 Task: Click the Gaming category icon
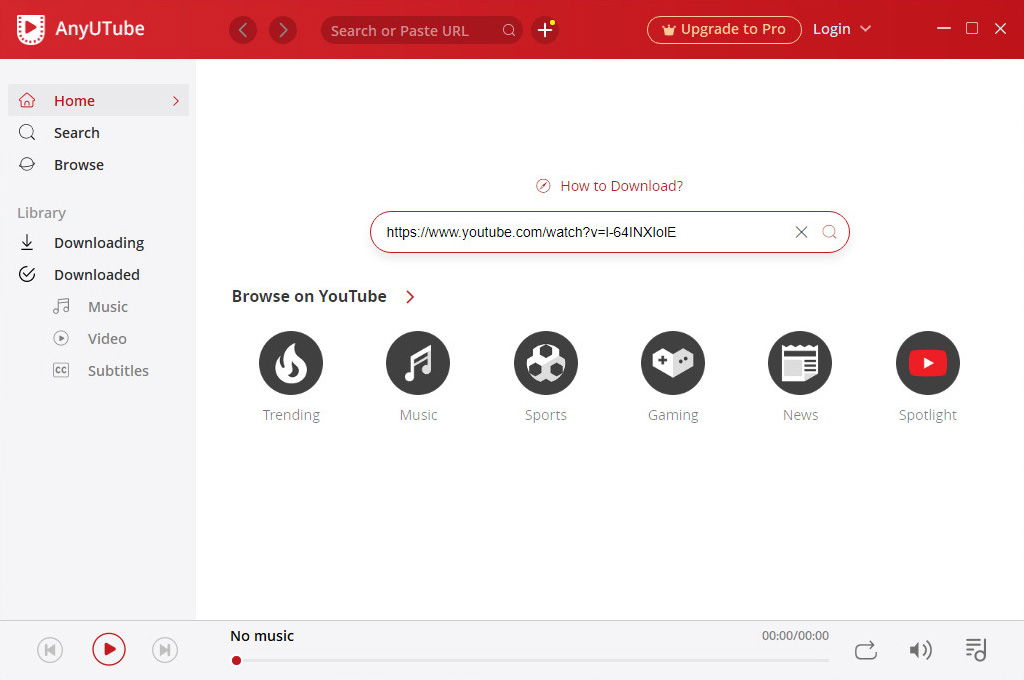coord(672,363)
